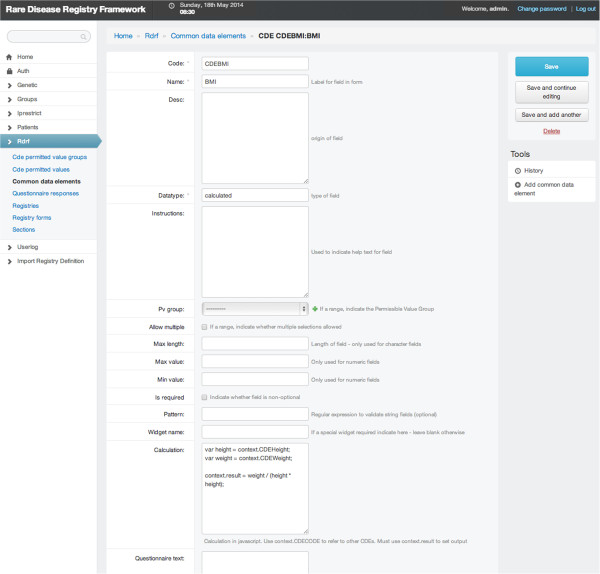Click the green plus icon beside Pv group
Viewport: 600px width, 574px height.
point(315,310)
